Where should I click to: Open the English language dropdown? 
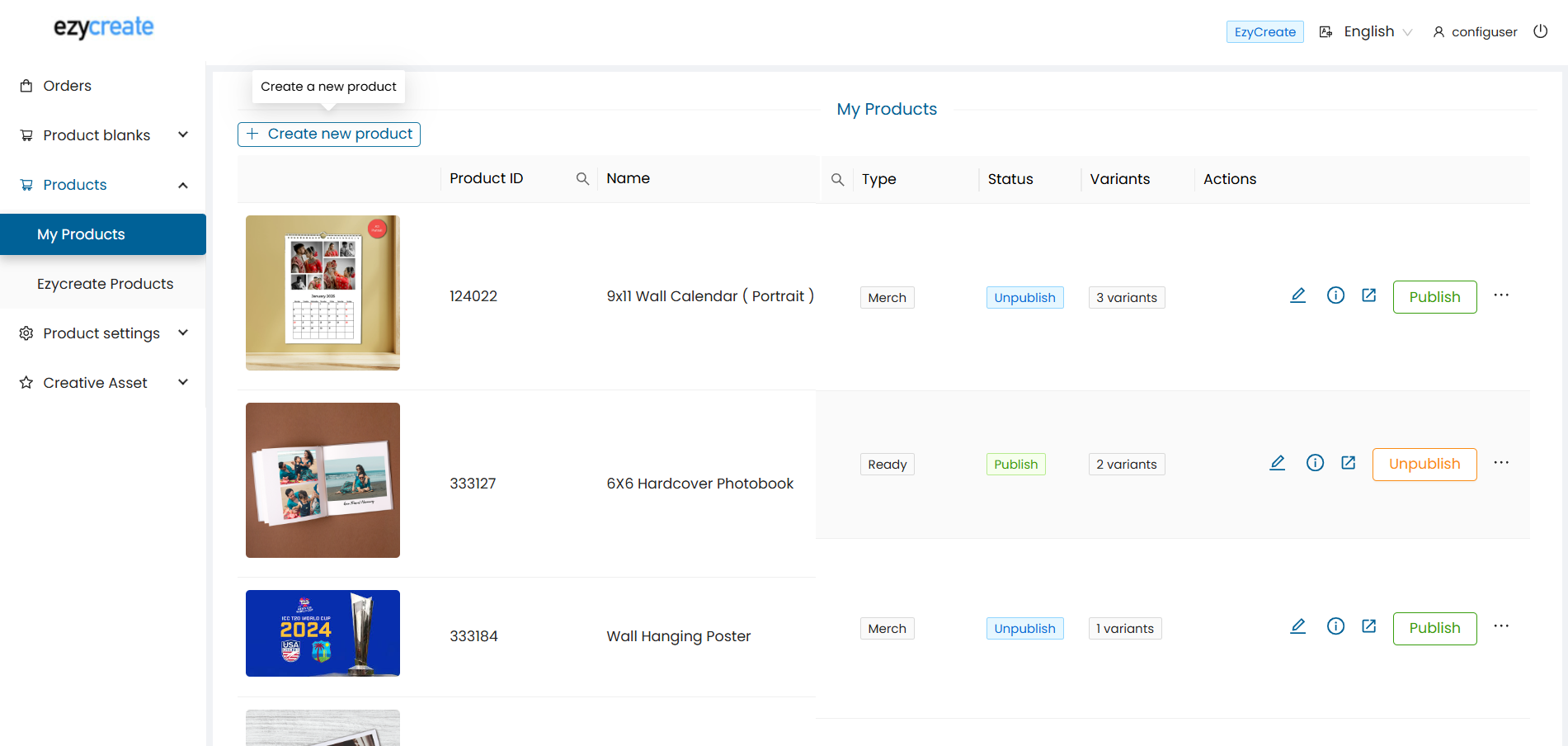click(1377, 32)
